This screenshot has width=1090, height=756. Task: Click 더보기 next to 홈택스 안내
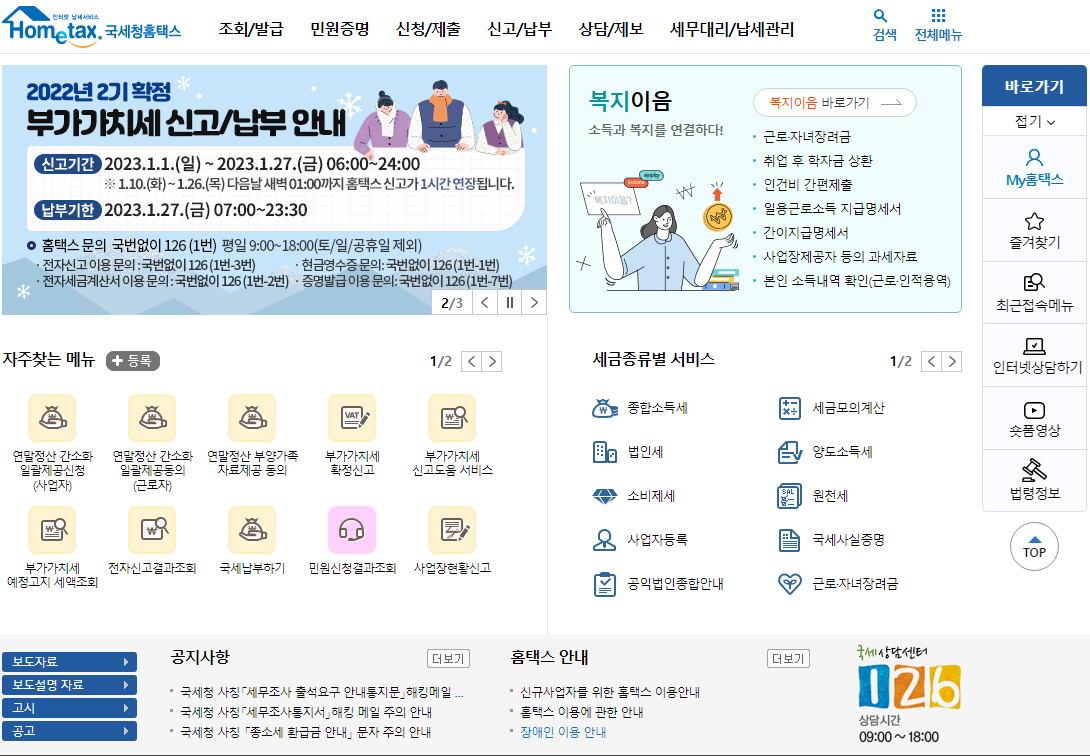(x=788, y=658)
